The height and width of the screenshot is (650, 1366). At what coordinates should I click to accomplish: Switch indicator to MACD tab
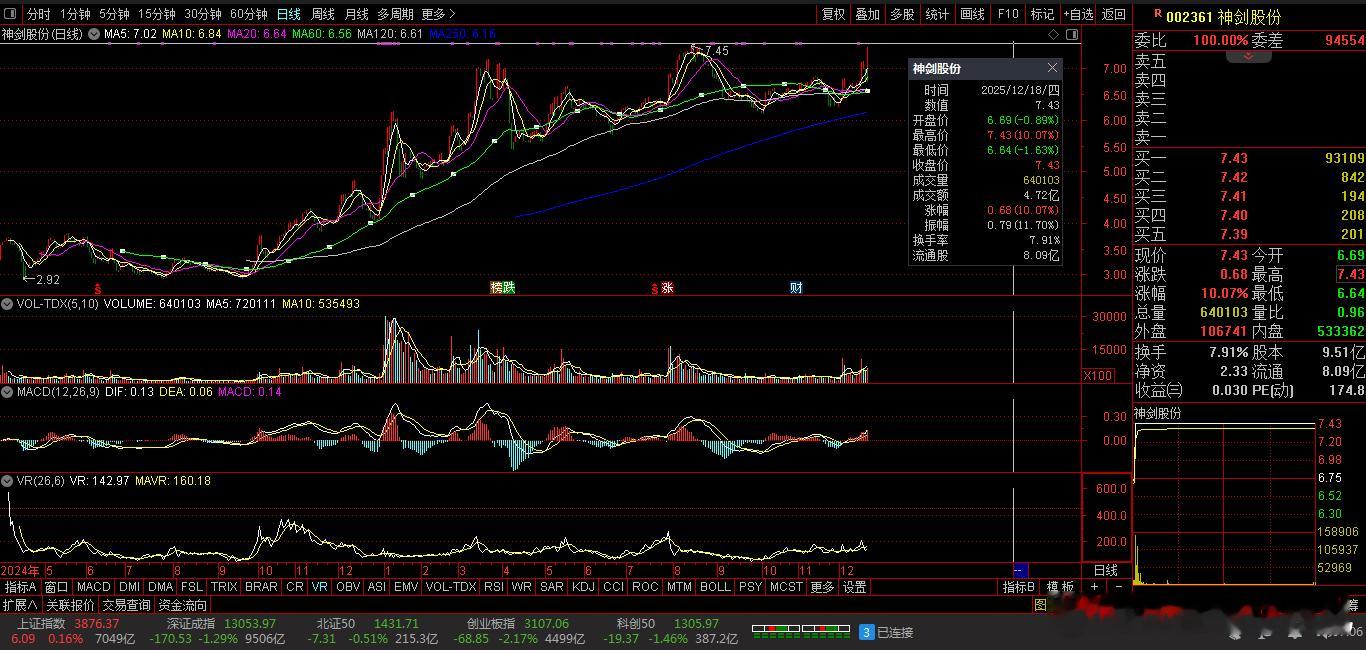pos(93,587)
